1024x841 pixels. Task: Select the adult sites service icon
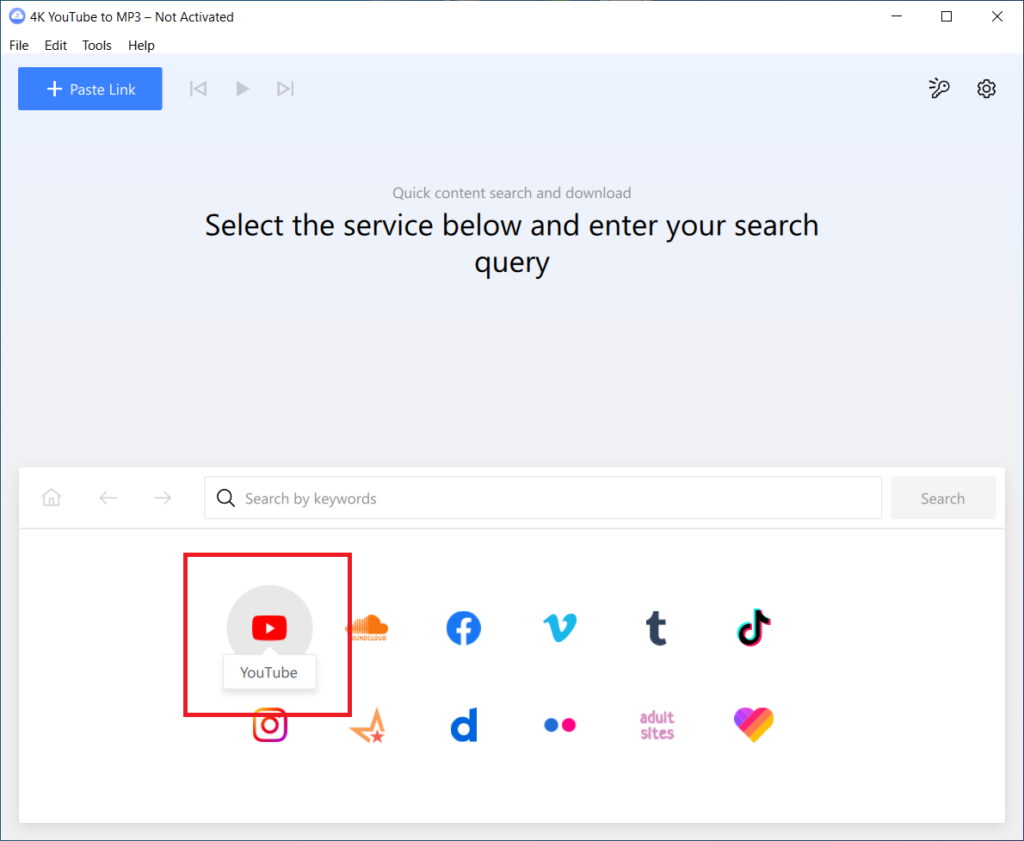[x=657, y=725]
